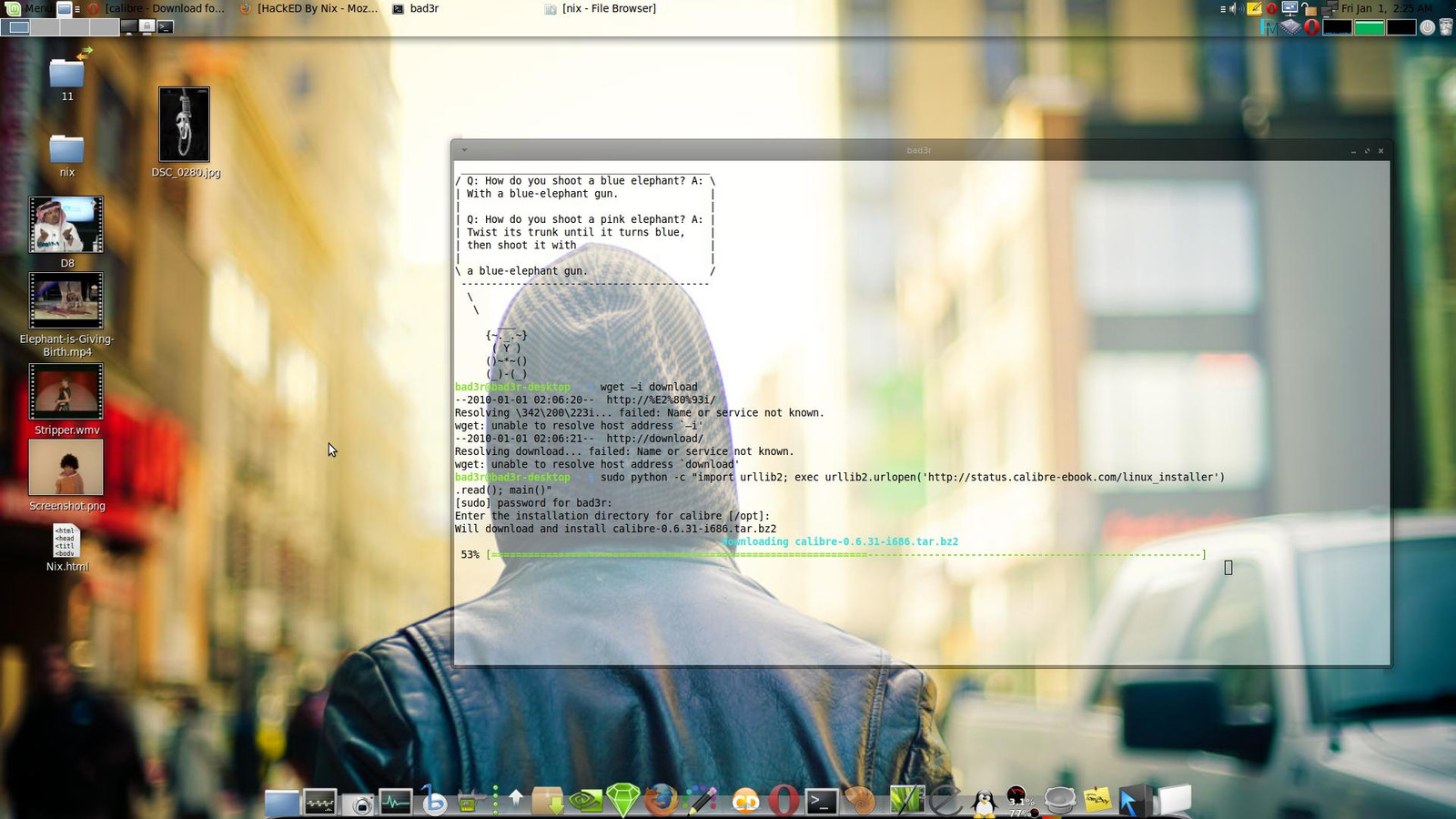The width and height of the screenshot is (1456, 819).
Task: Open the color pencil drawing dock icon
Action: tap(701, 801)
